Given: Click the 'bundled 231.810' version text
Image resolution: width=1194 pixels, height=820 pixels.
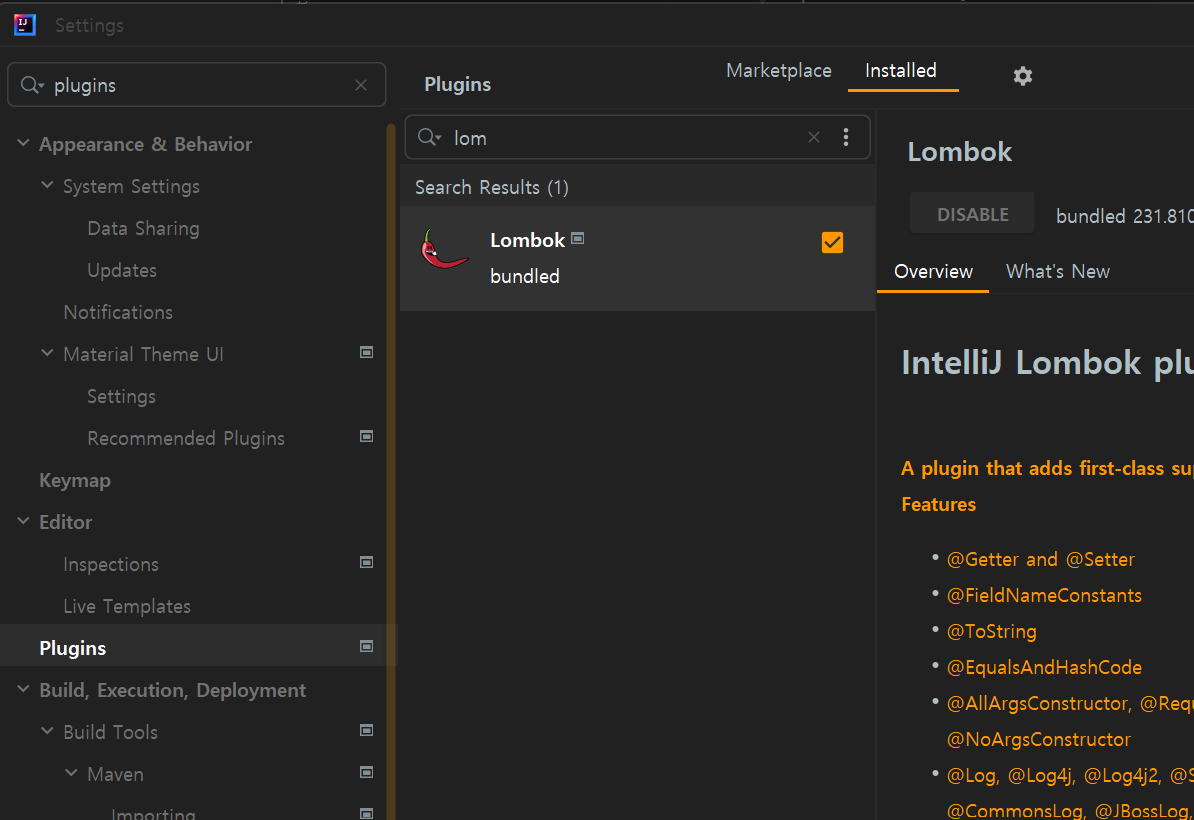Looking at the screenshot, I should tap(1125, 216).
